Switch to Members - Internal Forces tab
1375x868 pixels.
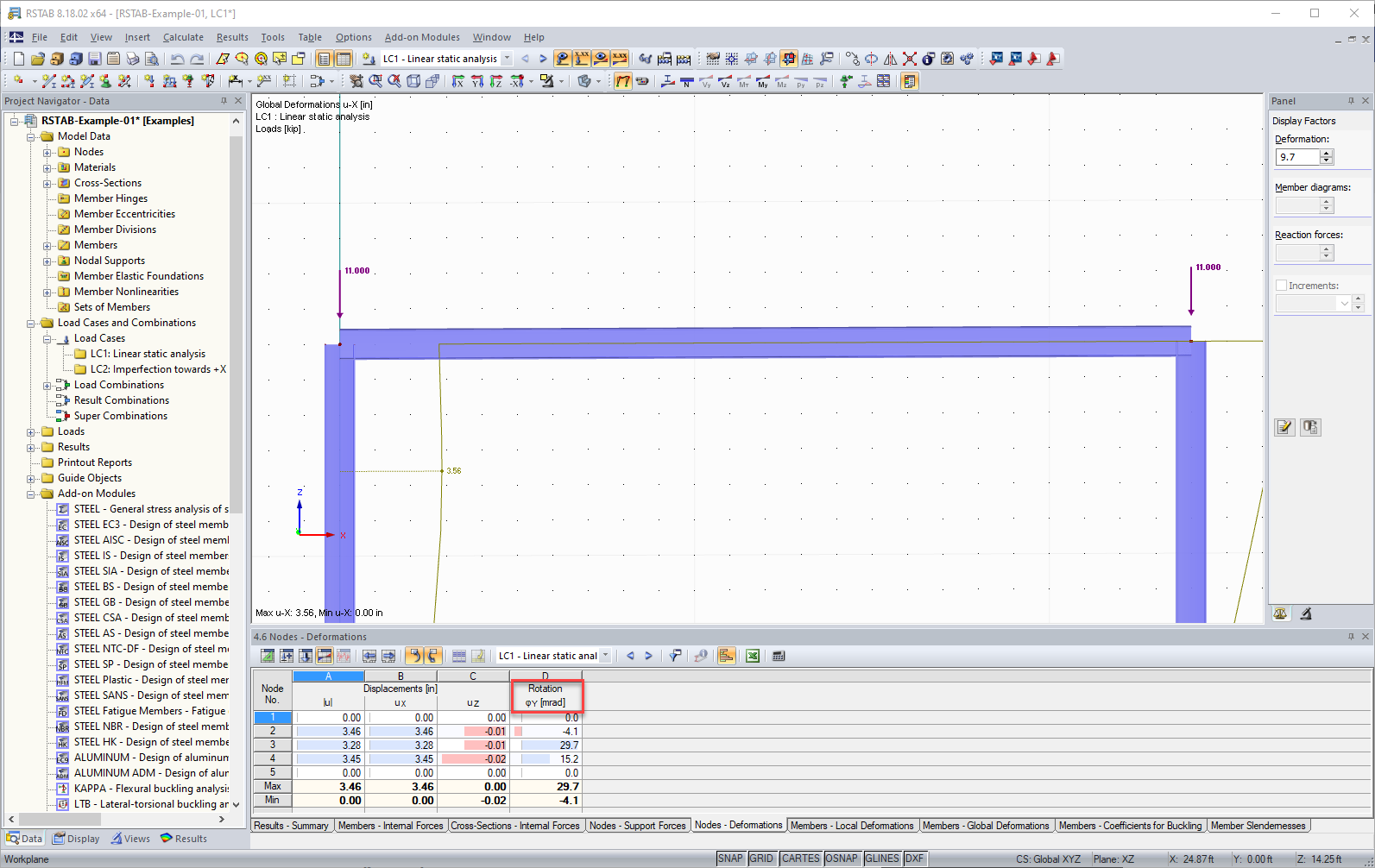pos(390,826)
